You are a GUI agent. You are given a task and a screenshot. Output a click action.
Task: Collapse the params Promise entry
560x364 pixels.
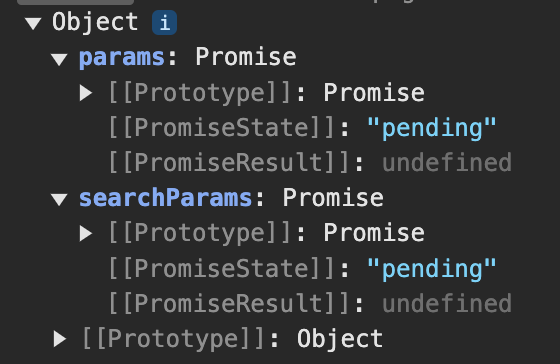[59, 59]
